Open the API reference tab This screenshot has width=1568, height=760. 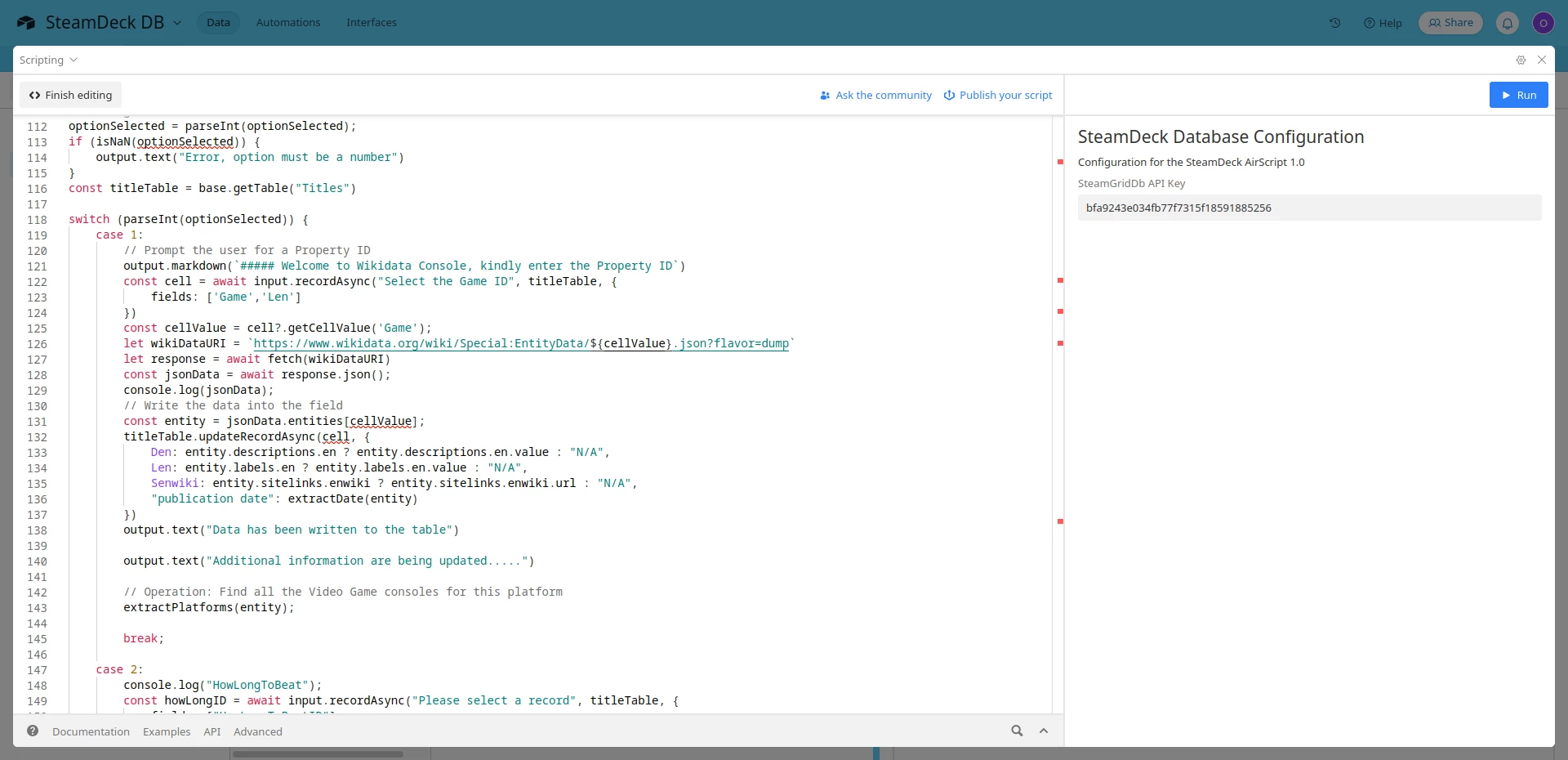tap(212, 731)
